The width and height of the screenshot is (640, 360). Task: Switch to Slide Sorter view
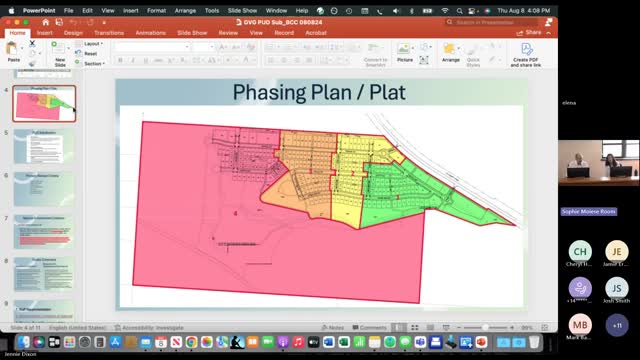pyautogui.click(x=415, y=327)
